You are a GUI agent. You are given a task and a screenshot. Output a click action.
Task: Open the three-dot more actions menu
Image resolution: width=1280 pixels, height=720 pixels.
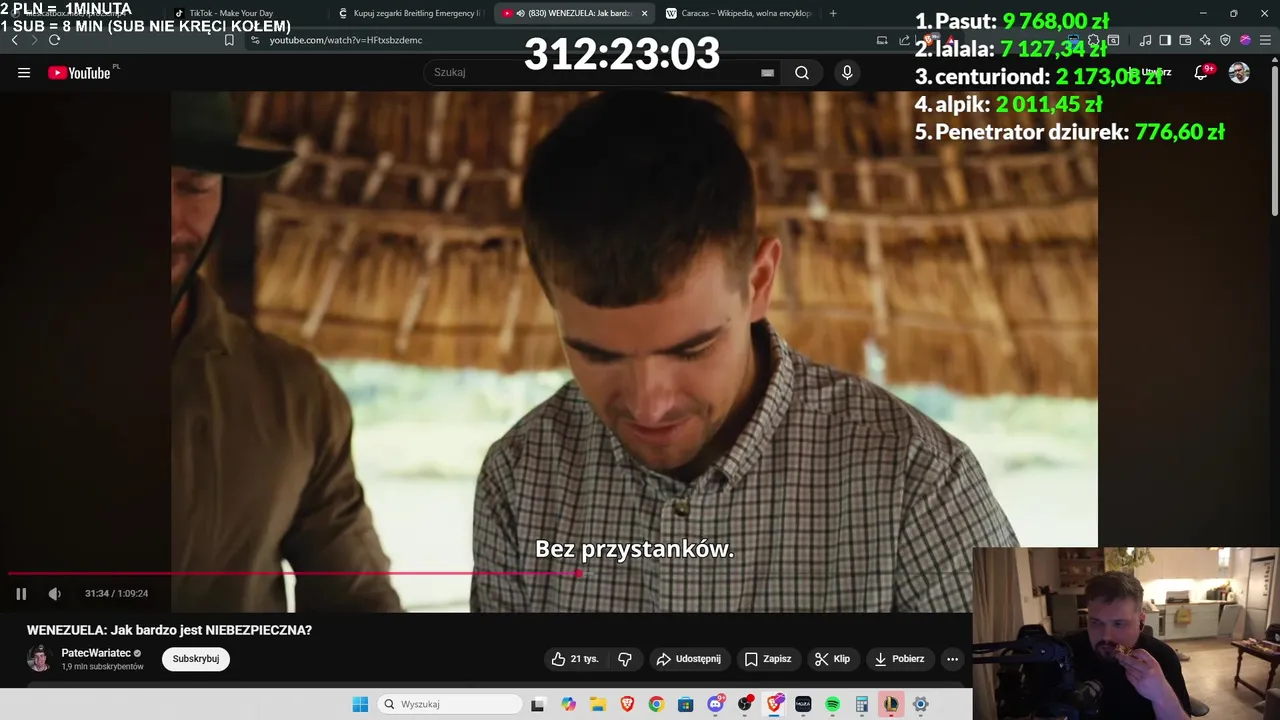click(952, 659)
